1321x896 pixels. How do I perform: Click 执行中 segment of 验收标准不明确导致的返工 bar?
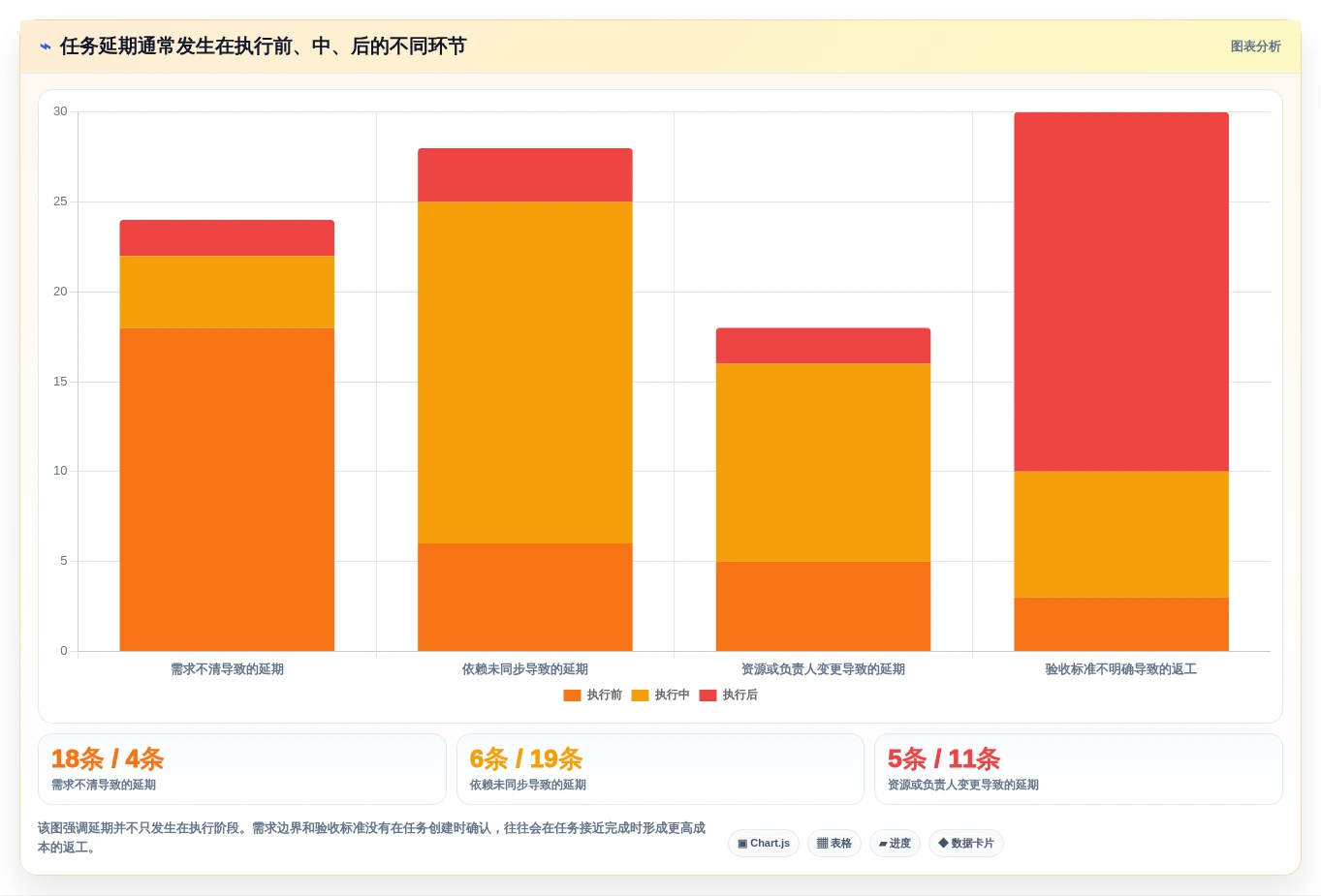(x=1121, y=535)
